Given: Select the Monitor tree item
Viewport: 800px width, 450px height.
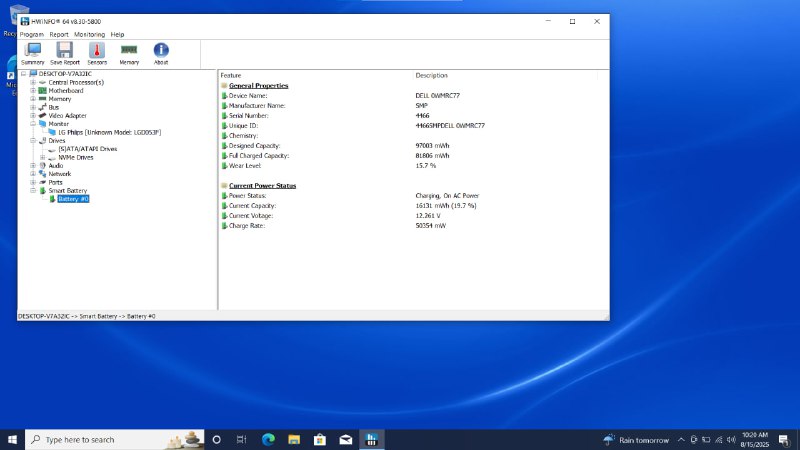Looking at the screenshot, I should click(58, 124).
